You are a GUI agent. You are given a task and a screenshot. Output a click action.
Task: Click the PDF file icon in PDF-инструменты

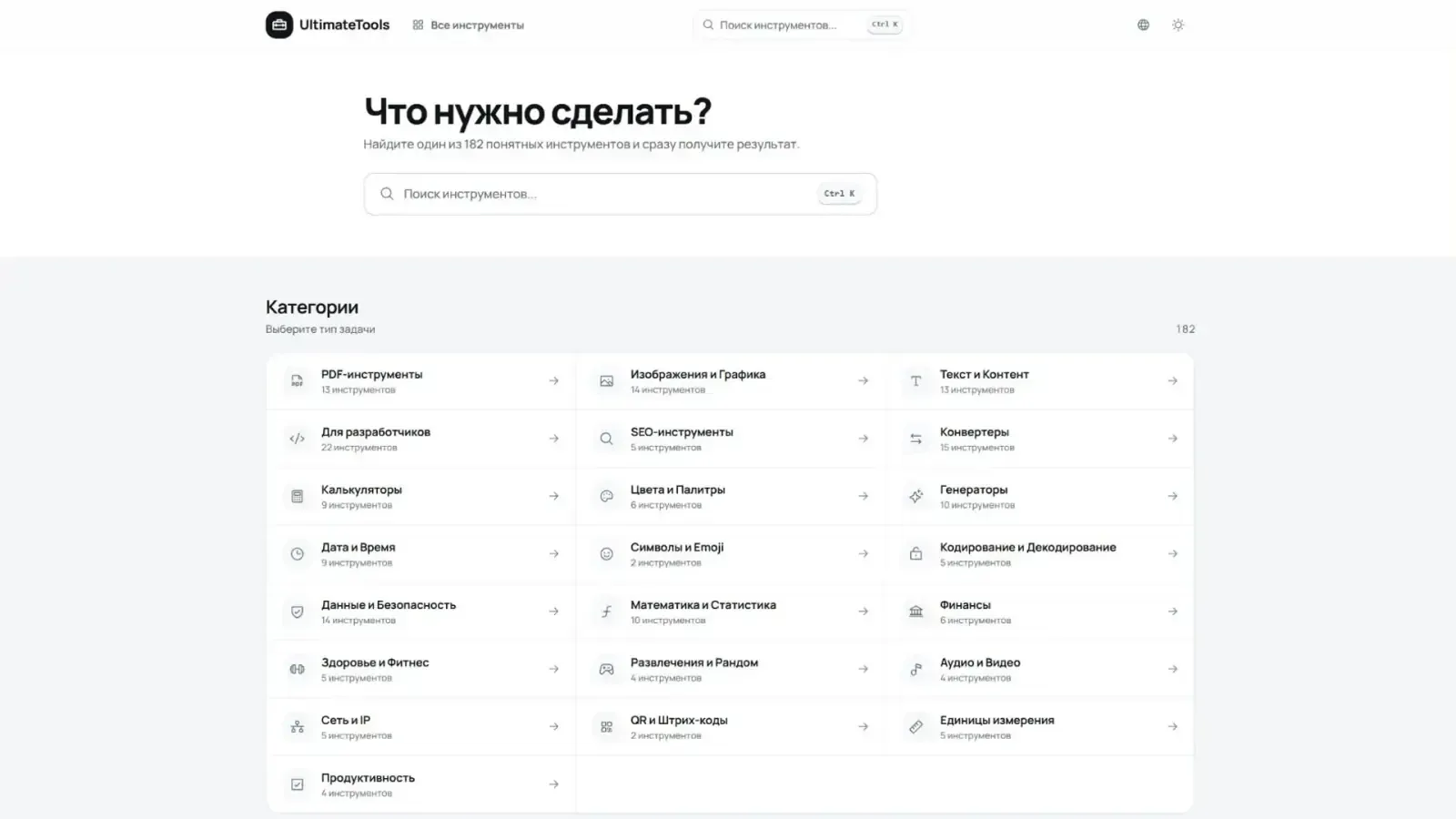pos(297,381)
